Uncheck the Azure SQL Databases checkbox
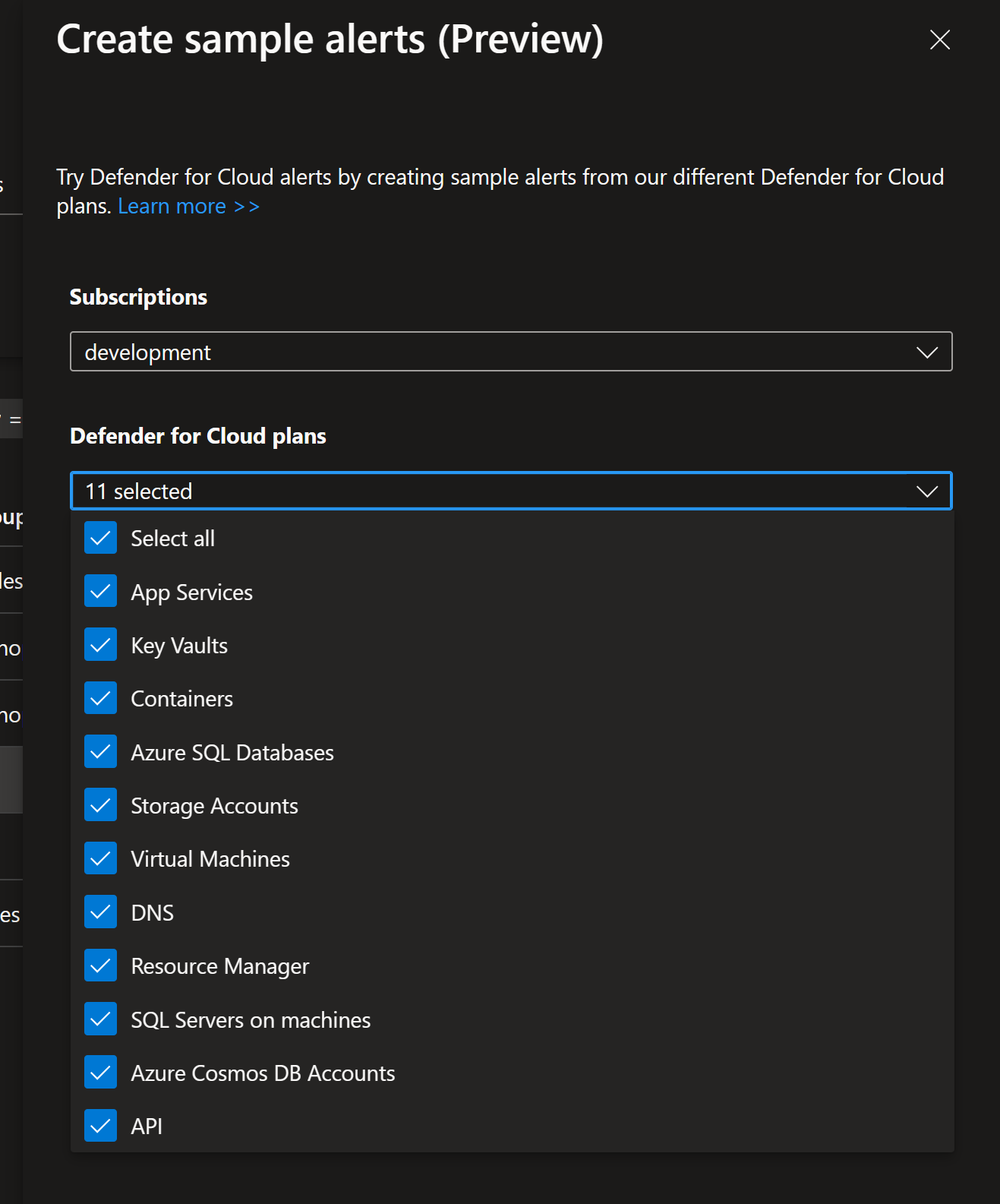This screenshot has height=1204, width=1000. [100, 752]
